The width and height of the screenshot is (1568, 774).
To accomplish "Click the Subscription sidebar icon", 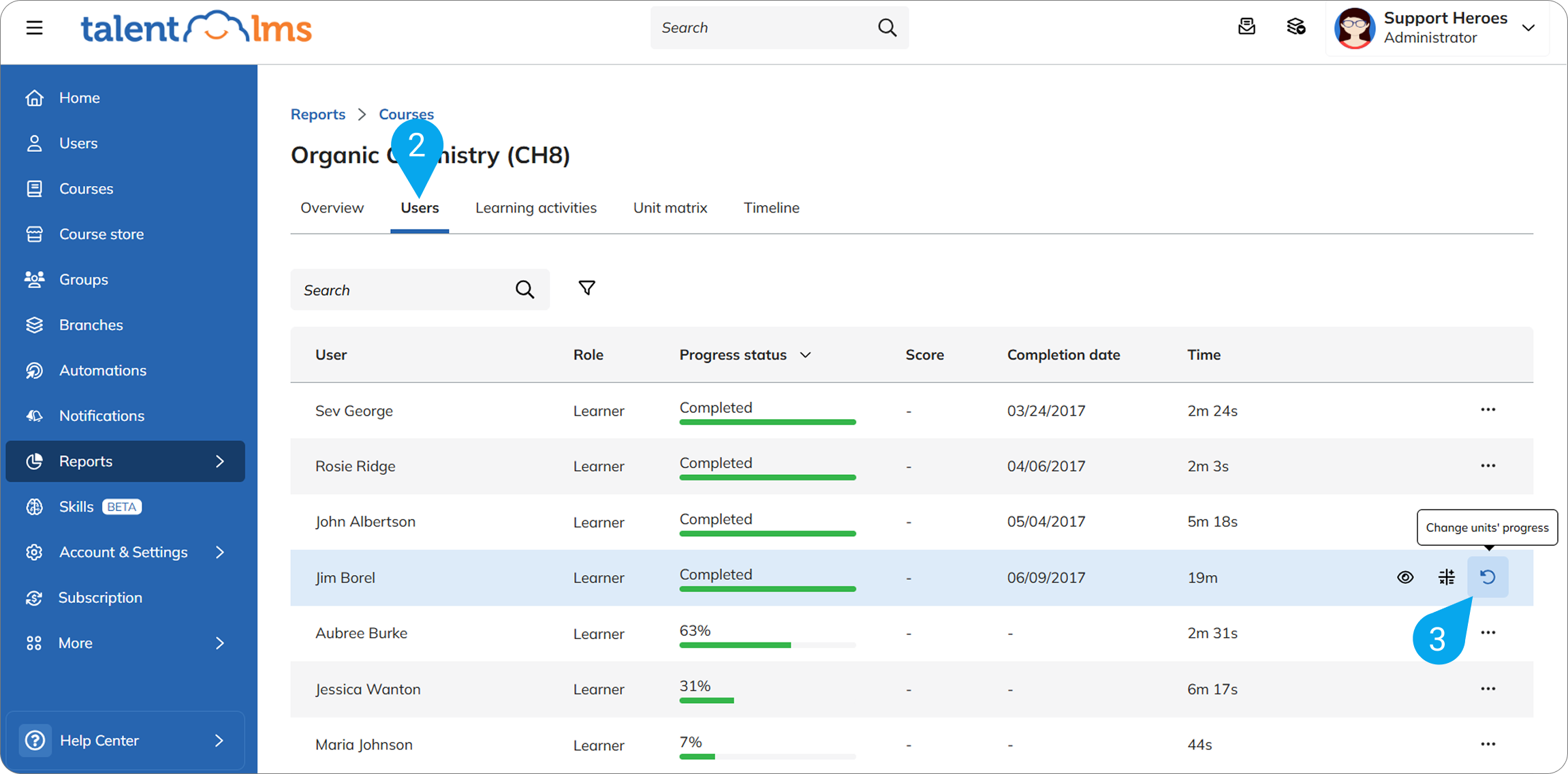I will pyautogui.click(x=34, y=598).
